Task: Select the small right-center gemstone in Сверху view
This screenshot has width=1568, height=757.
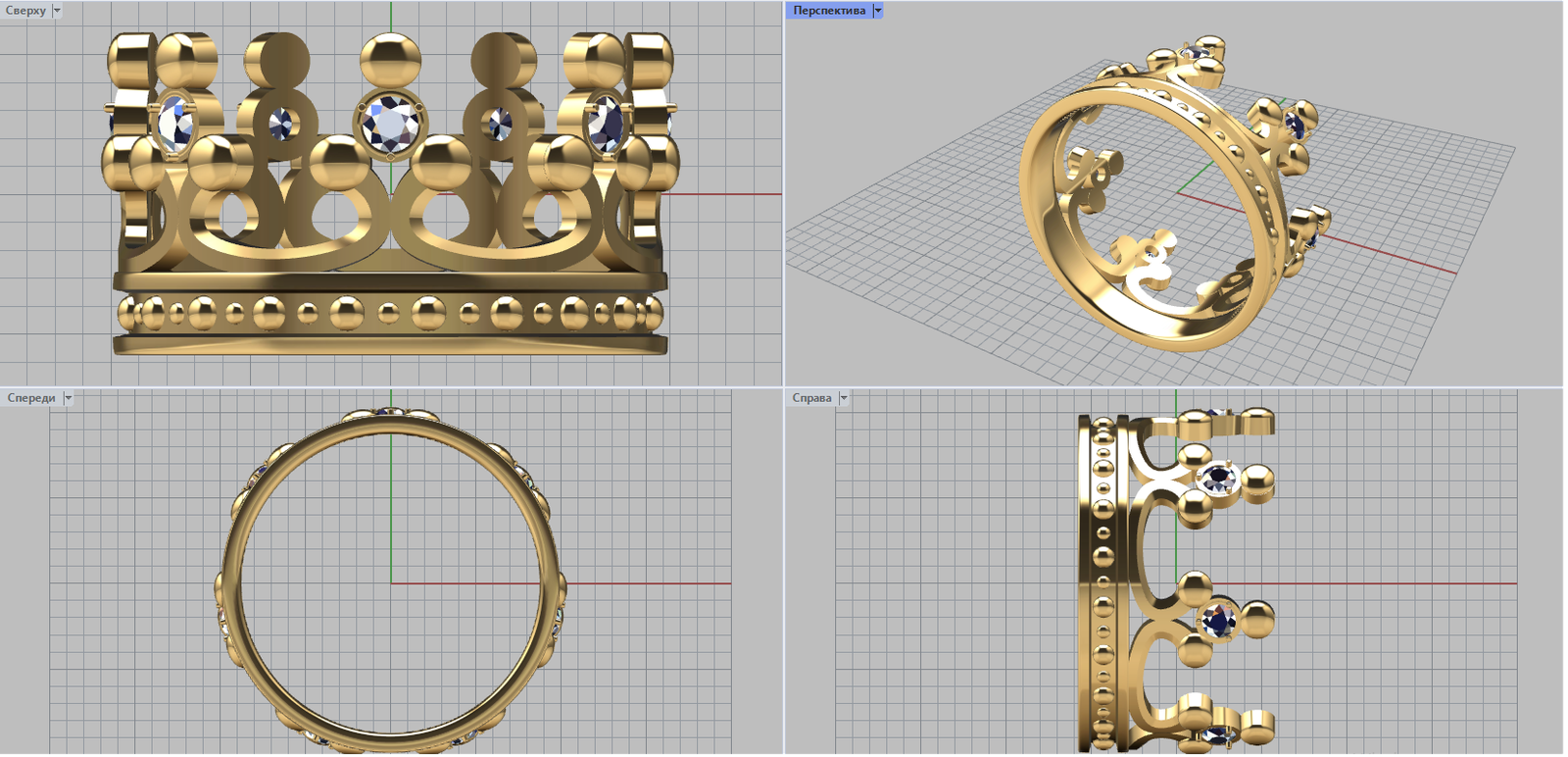Action: tap(499, 124)
